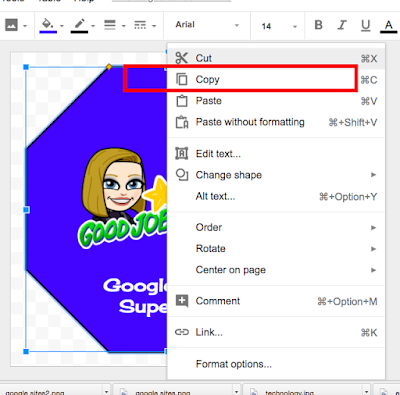
Task: Click the link chain icon
Action: click(182, 332)
